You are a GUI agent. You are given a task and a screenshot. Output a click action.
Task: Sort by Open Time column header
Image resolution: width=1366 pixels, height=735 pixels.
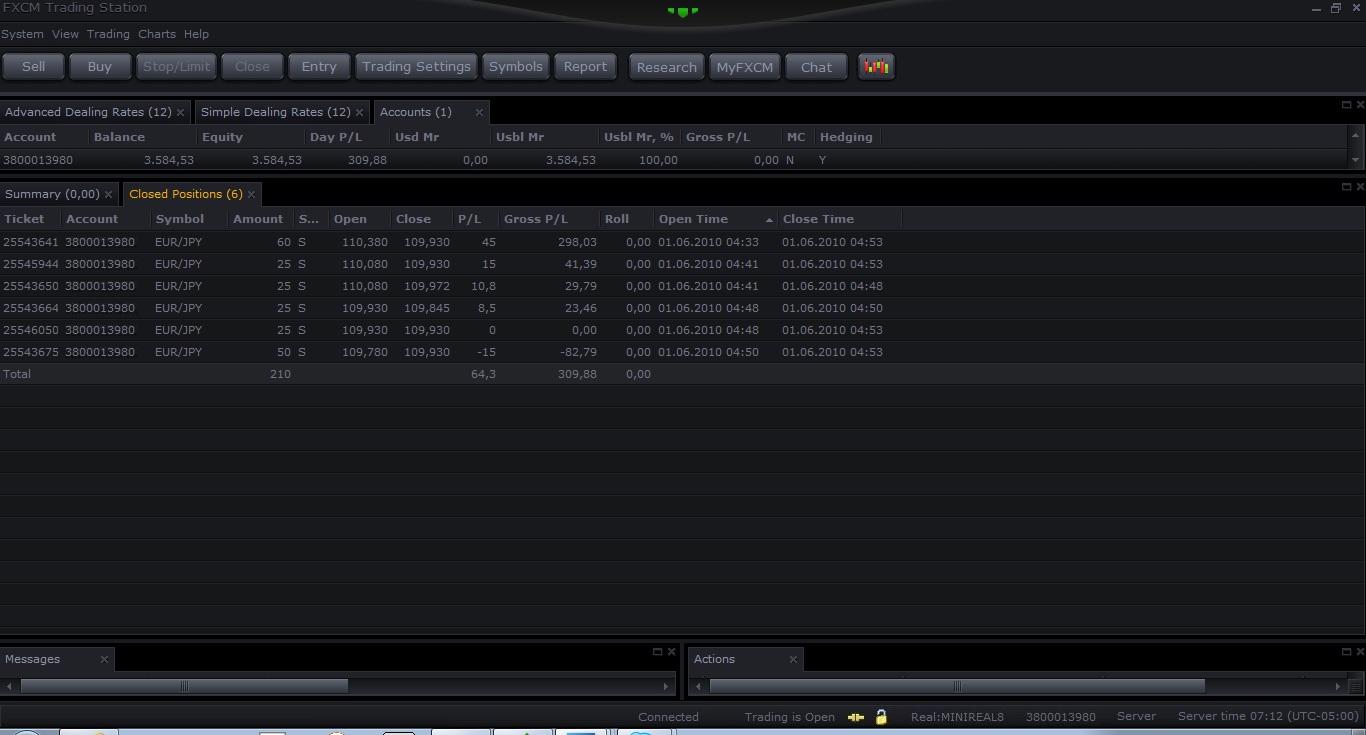click(715, 219)
